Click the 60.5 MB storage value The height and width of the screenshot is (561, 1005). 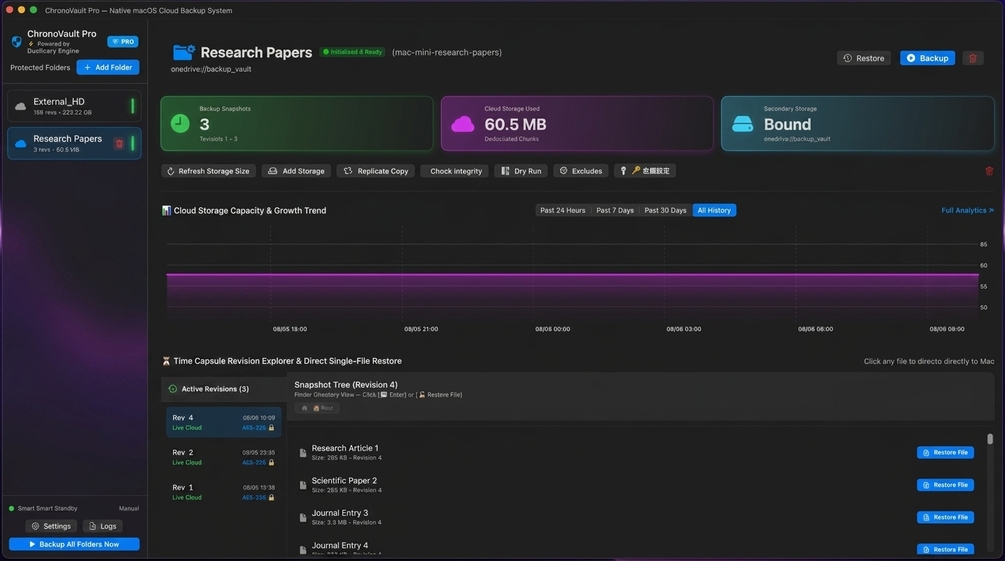[515, 124]
